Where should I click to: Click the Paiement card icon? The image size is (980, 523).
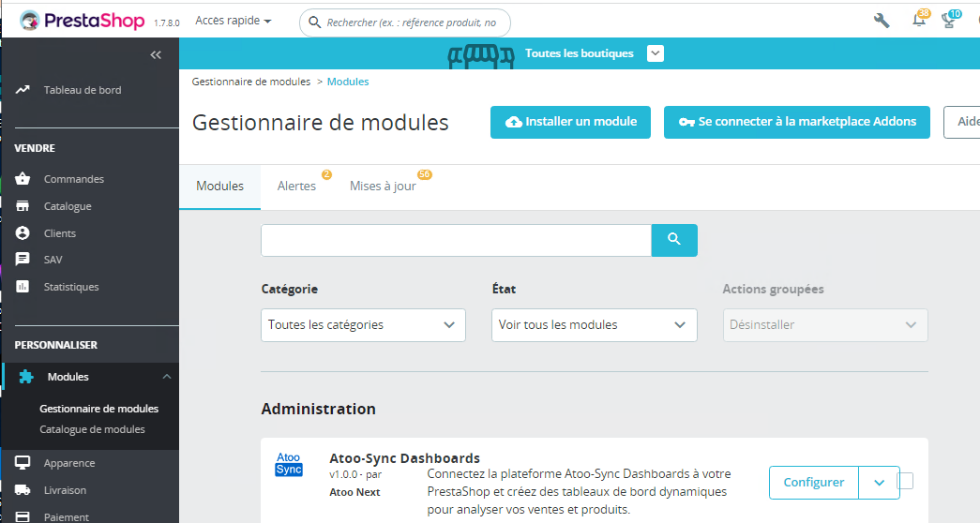coord(22,517)
